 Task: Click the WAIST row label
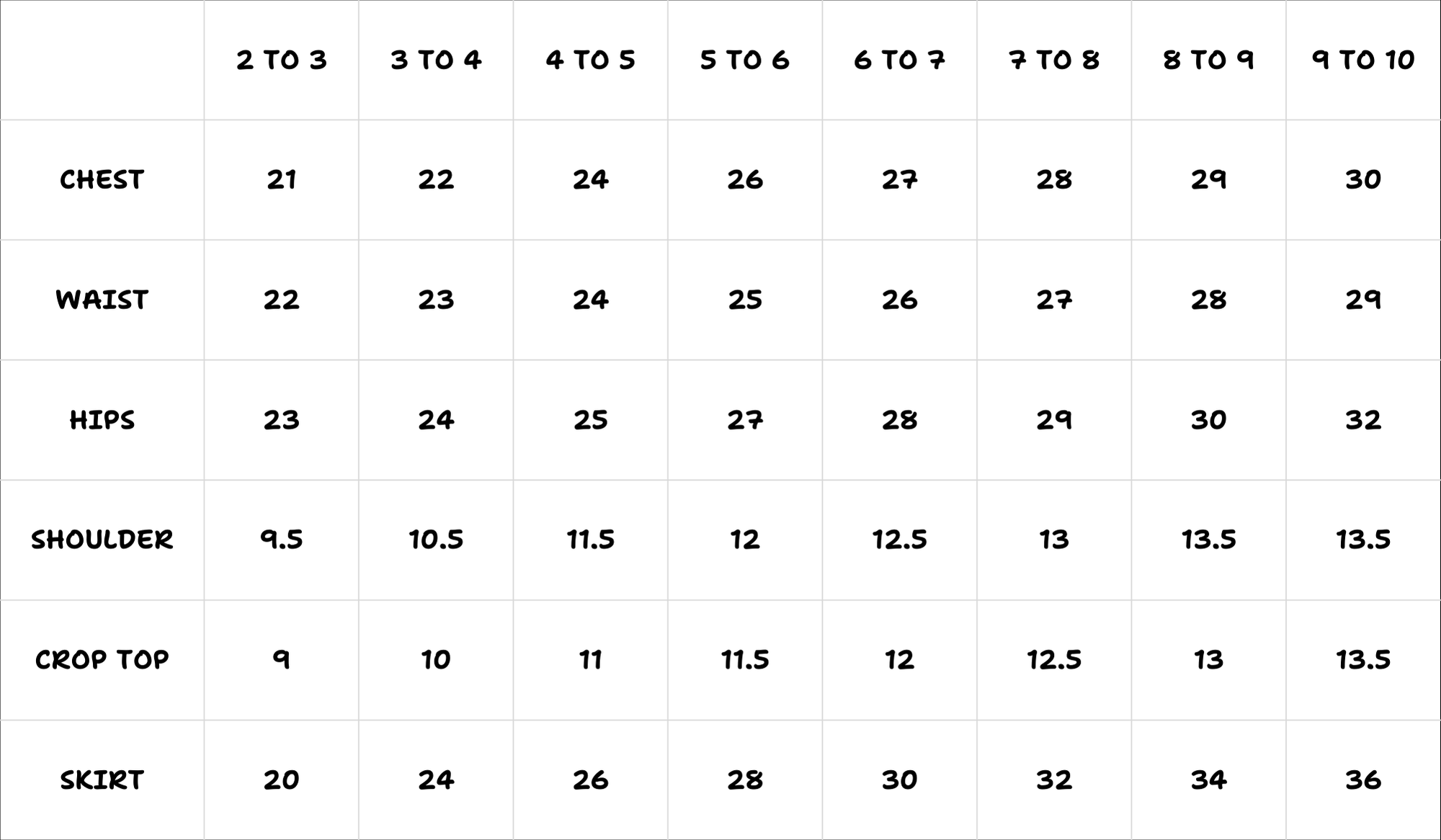coord(102,300)
